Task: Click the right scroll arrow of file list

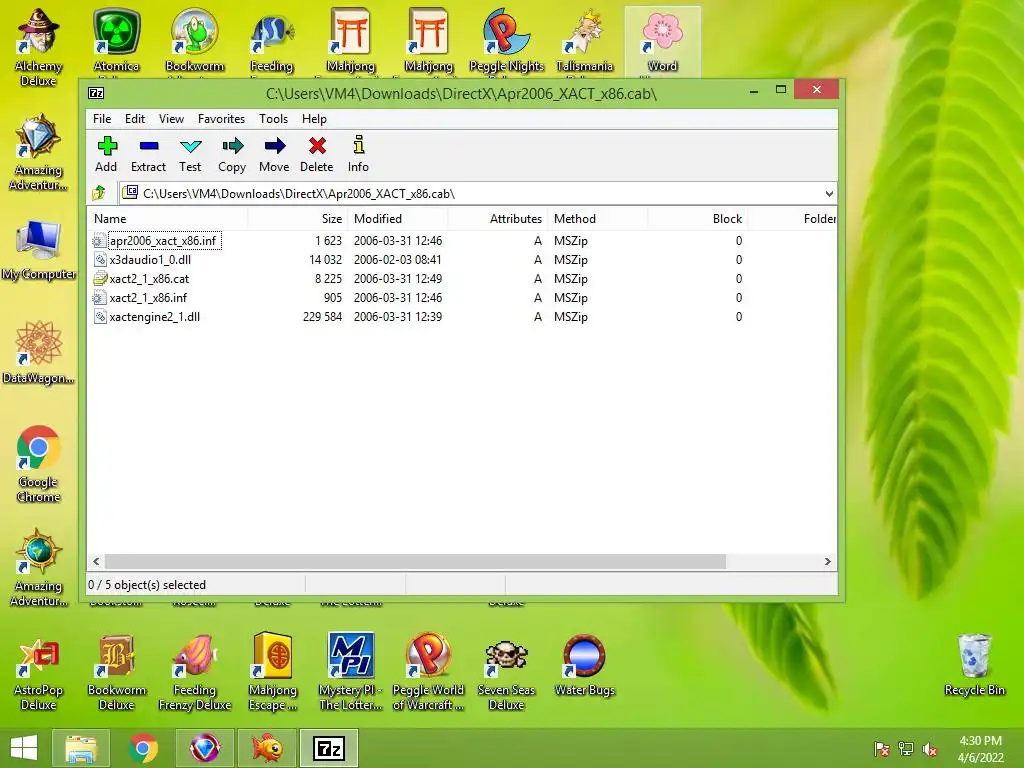Action: click(x=827, y=562)
